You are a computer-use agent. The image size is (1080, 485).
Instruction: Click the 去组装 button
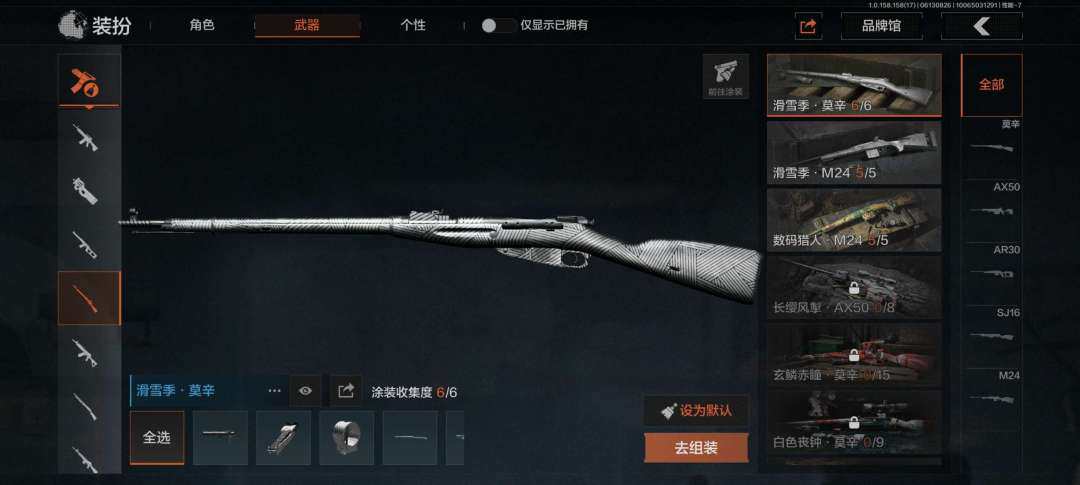click(x=696, y=448)
